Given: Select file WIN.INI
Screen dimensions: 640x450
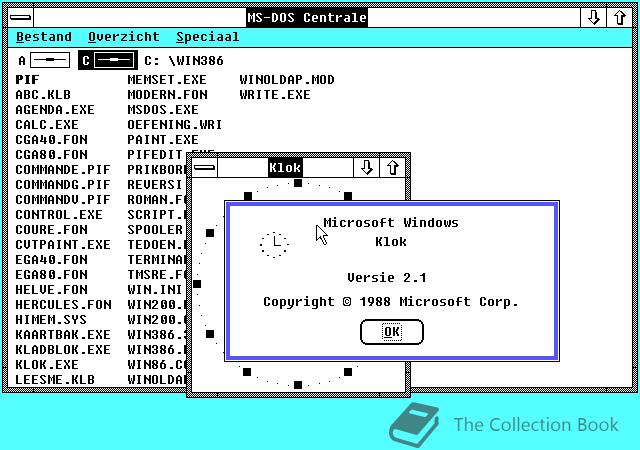Looking at the screenshot, I should 154,290.
